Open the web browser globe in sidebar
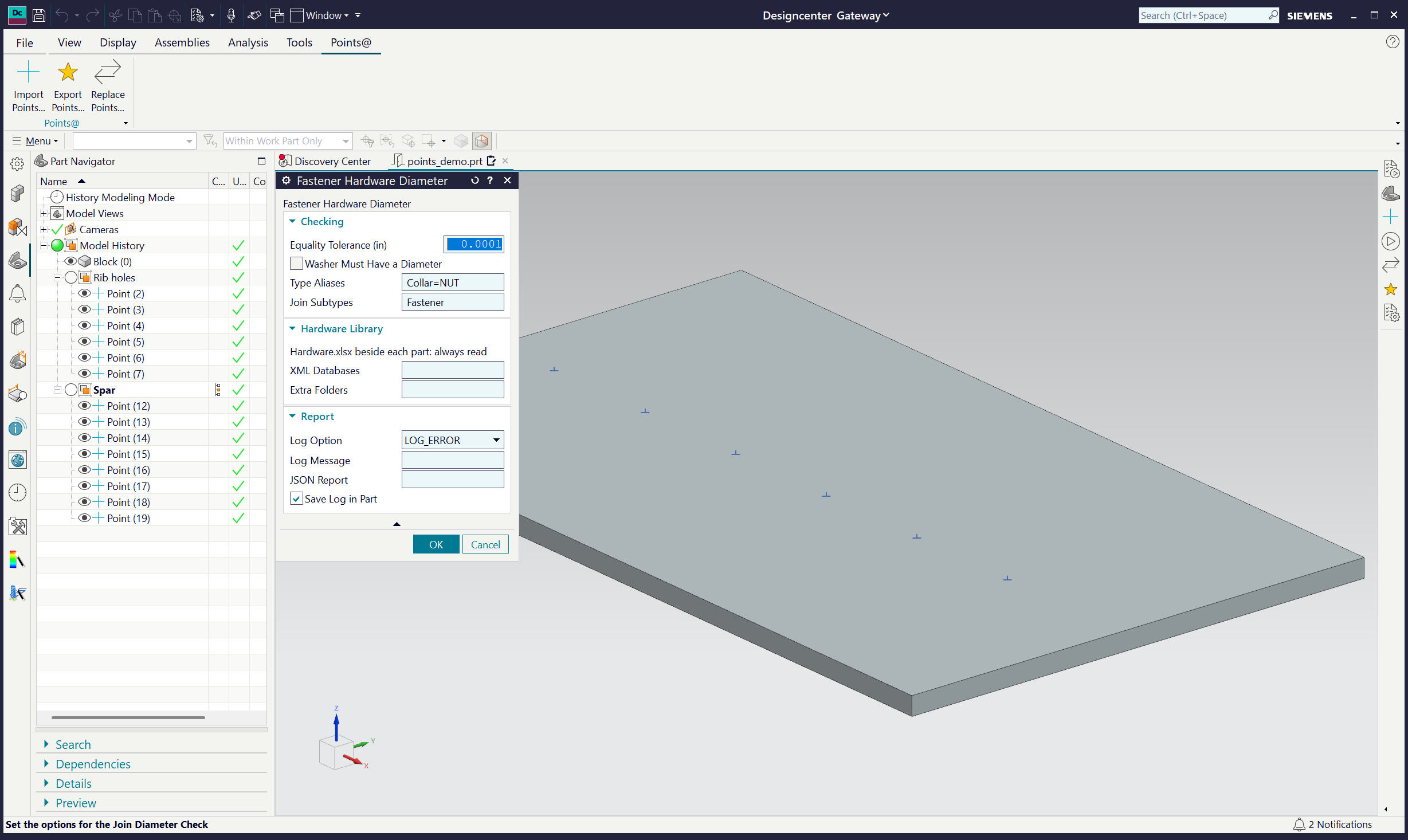The width and height of the screenshot is (1408, 840). coord(17,460)
